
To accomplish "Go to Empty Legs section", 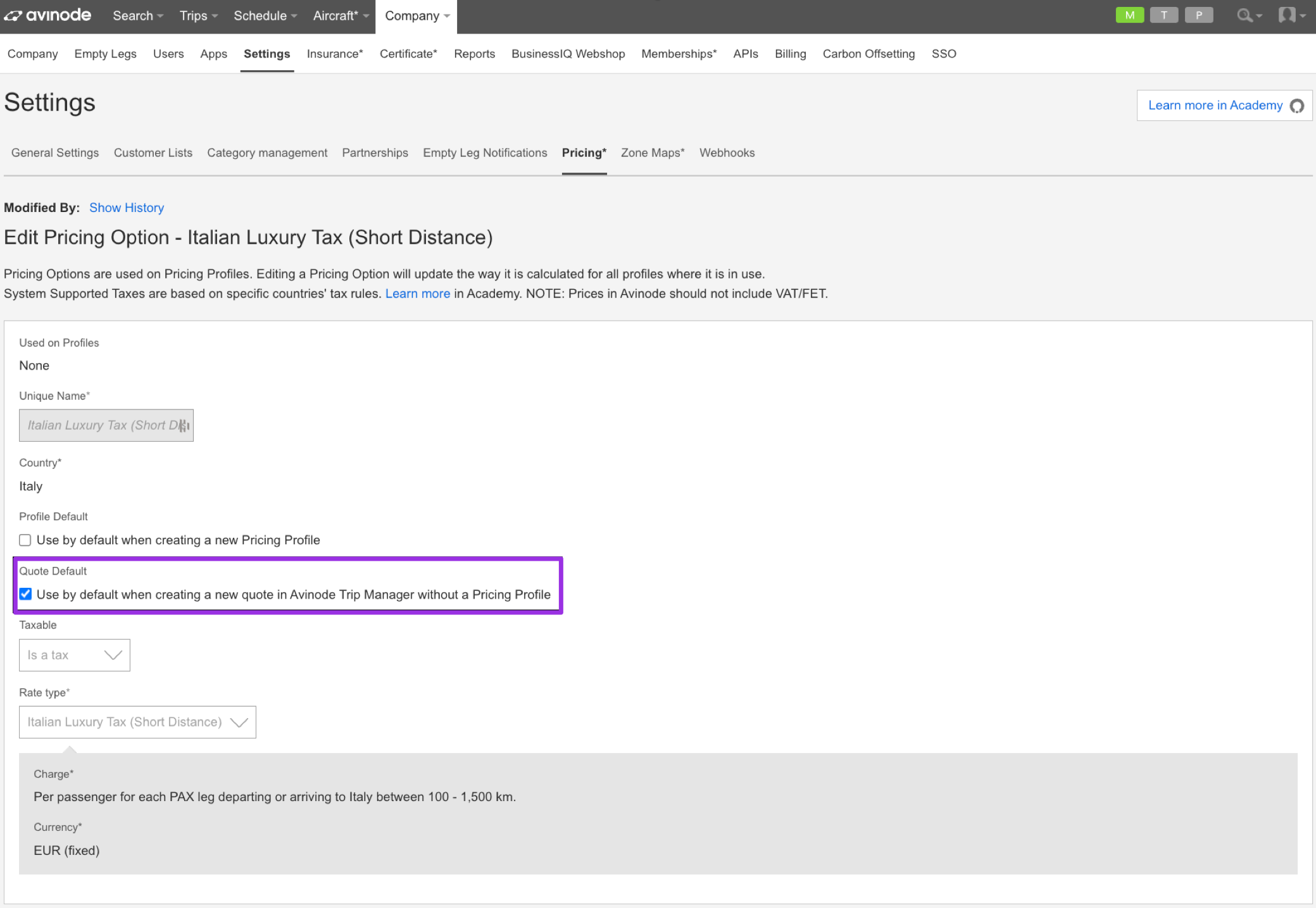I will click(x=105, y=54).
